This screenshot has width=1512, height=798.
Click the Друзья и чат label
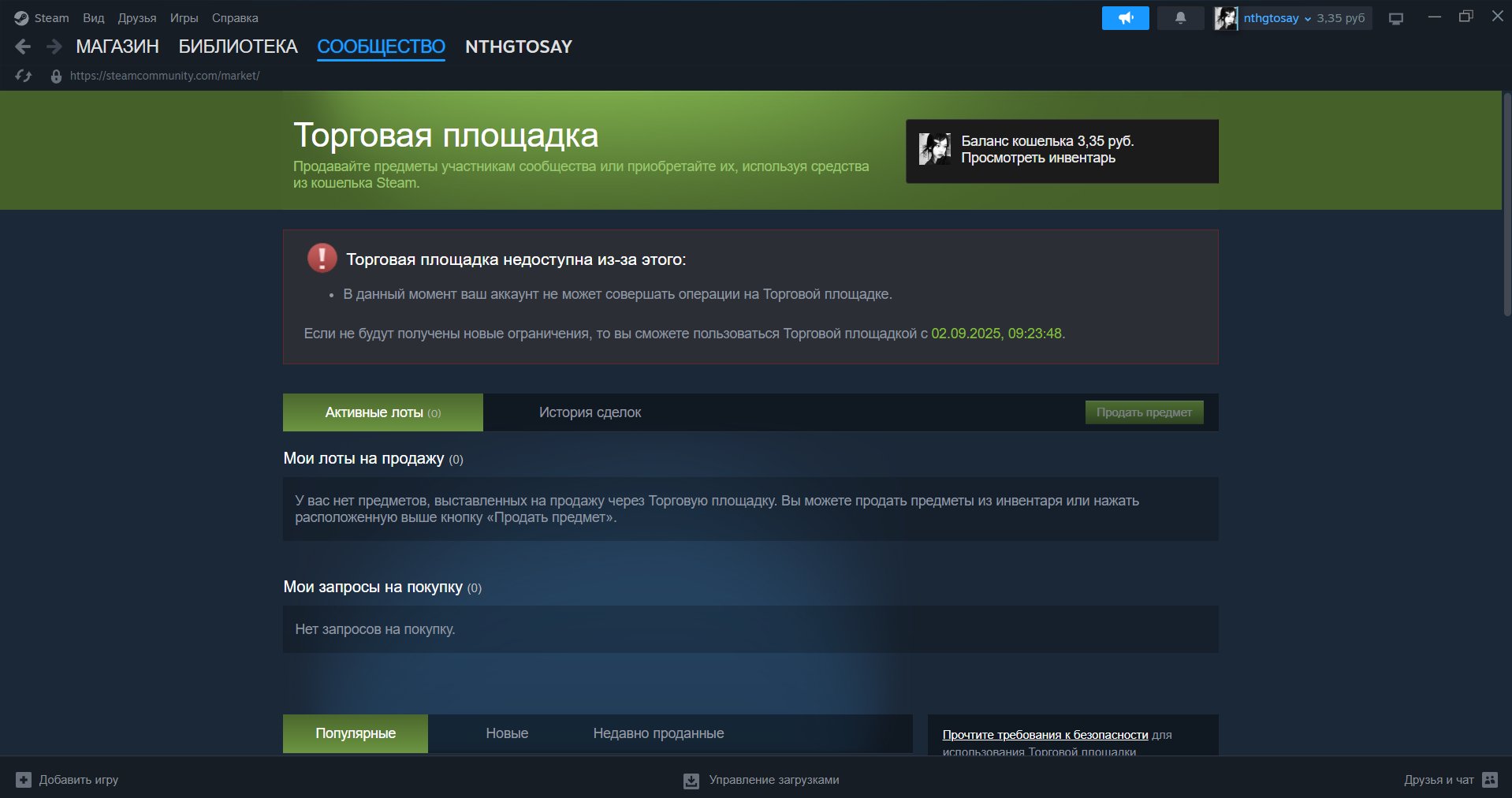click(1439, 780)
